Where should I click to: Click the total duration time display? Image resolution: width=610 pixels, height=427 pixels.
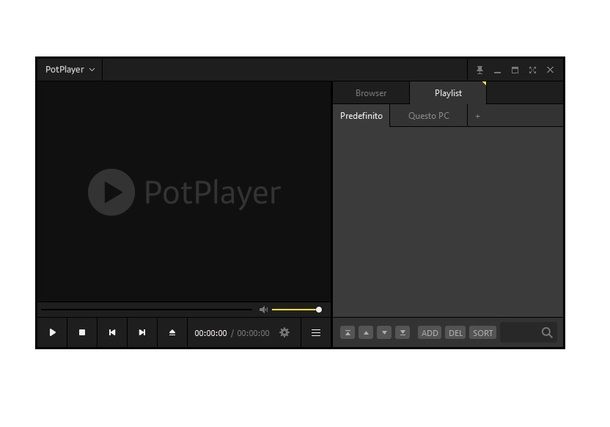[253, 333]
